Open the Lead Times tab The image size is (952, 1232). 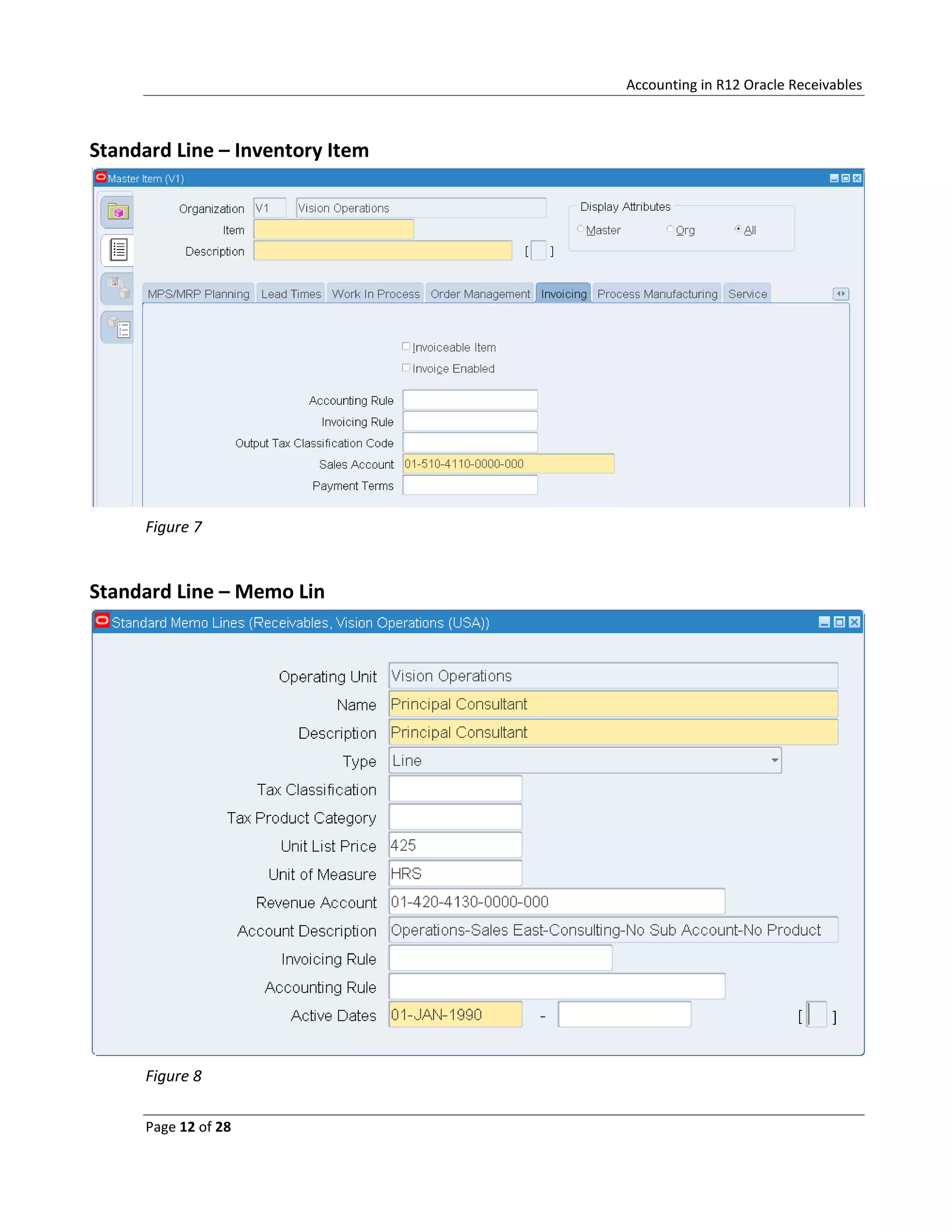(x=291, y=293)
